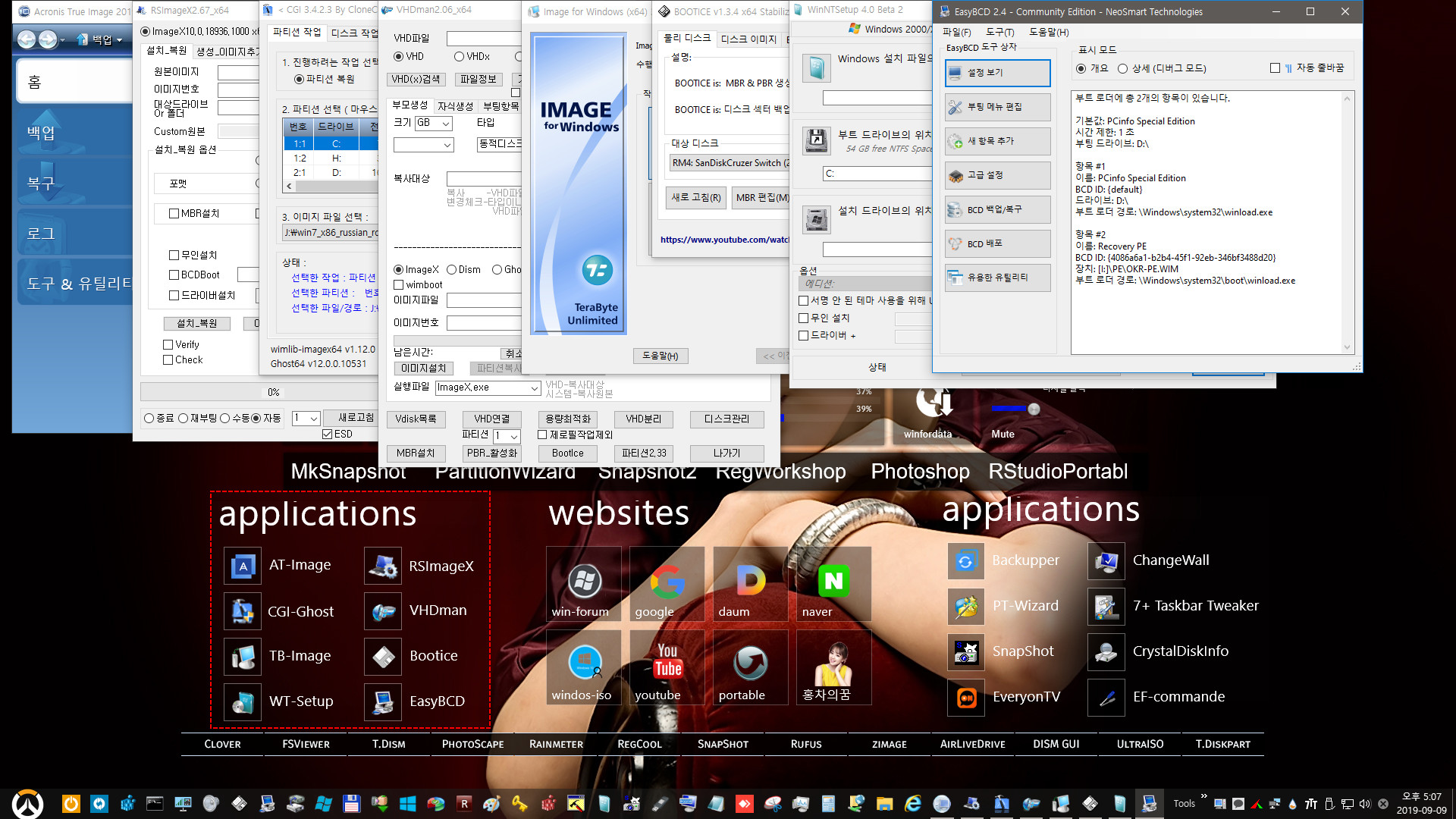The width and height of the screenshot is (1456, 819).
Task: Expand ImageX.exe 실행파일 dropdown
Action: [x=535, y=388]
